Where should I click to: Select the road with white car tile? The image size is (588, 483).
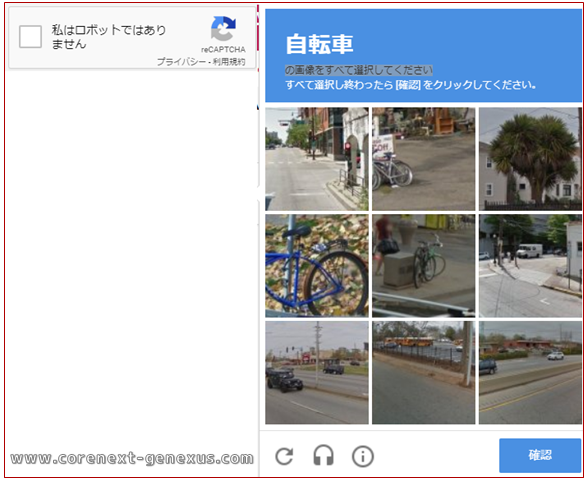pyautogui.click(x=530, y=372)
